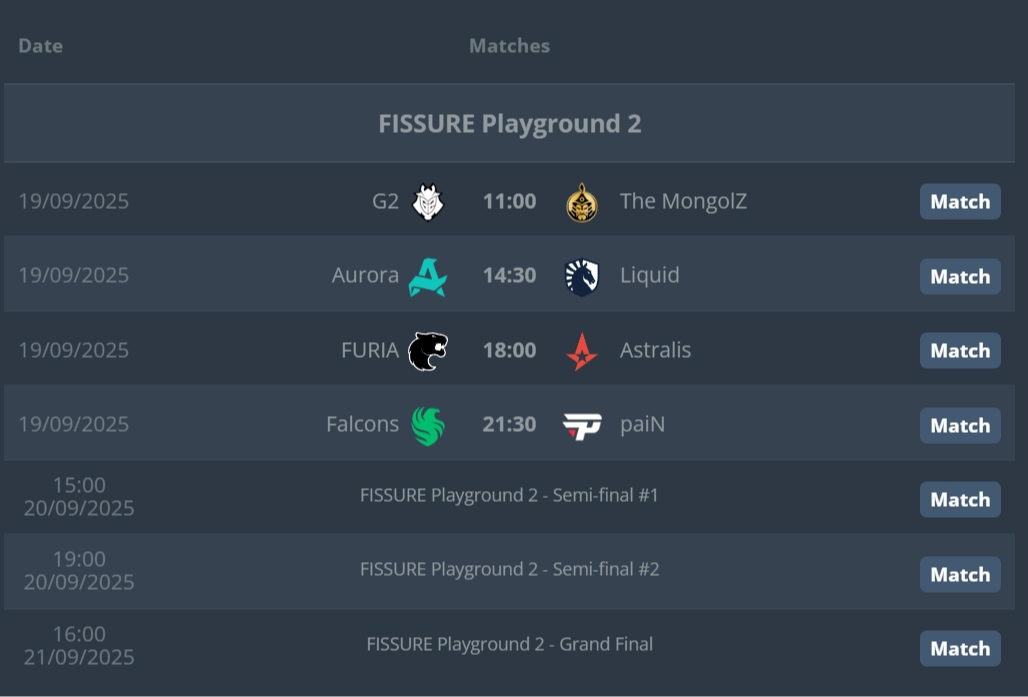The height and width of the screenshot is (697, 1028).
Task: Open Match button for the Grand Final
Action: pos(960,649)
